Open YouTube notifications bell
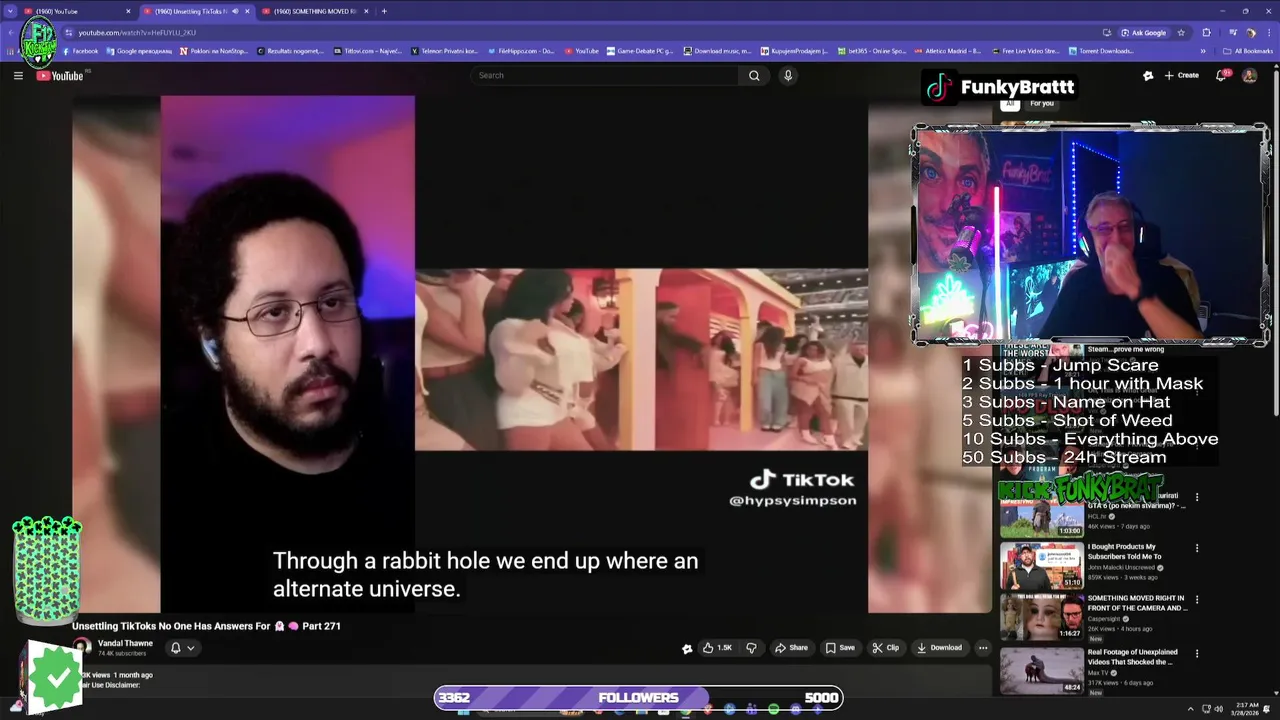 point(1221,76)
